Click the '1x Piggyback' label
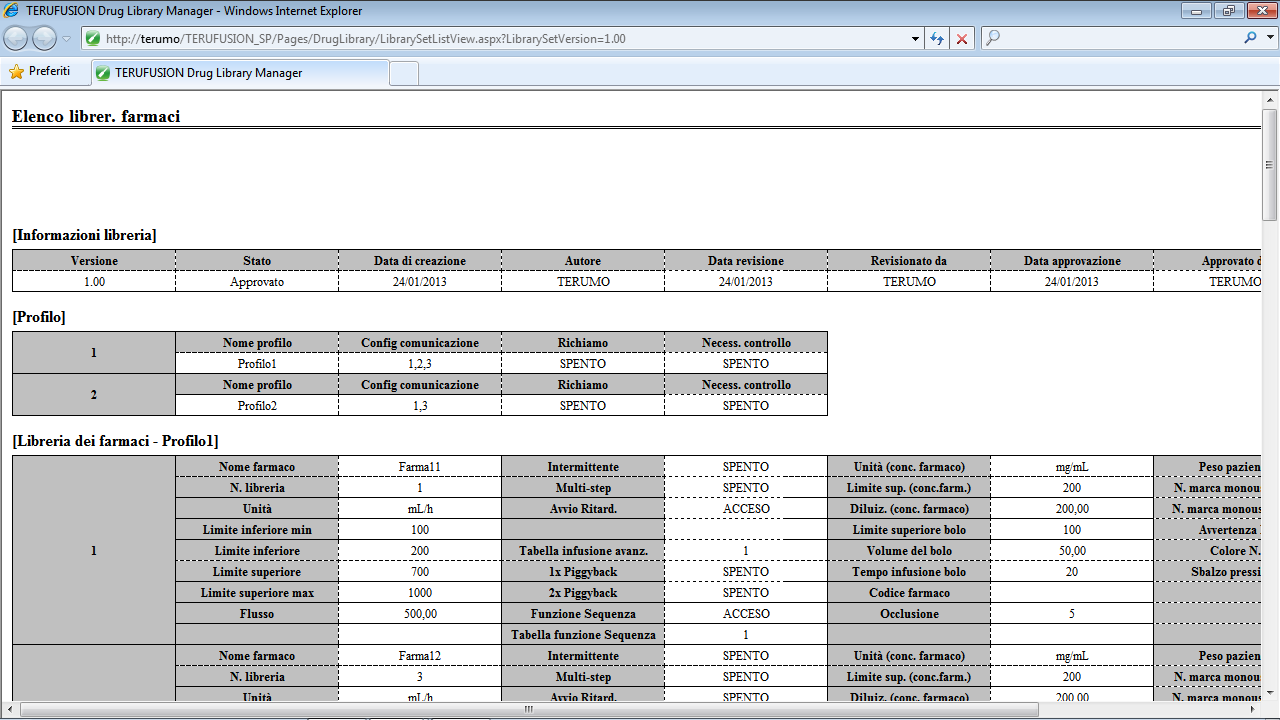This screenshot has width=1280, height=720. click(x=583, y=572)
